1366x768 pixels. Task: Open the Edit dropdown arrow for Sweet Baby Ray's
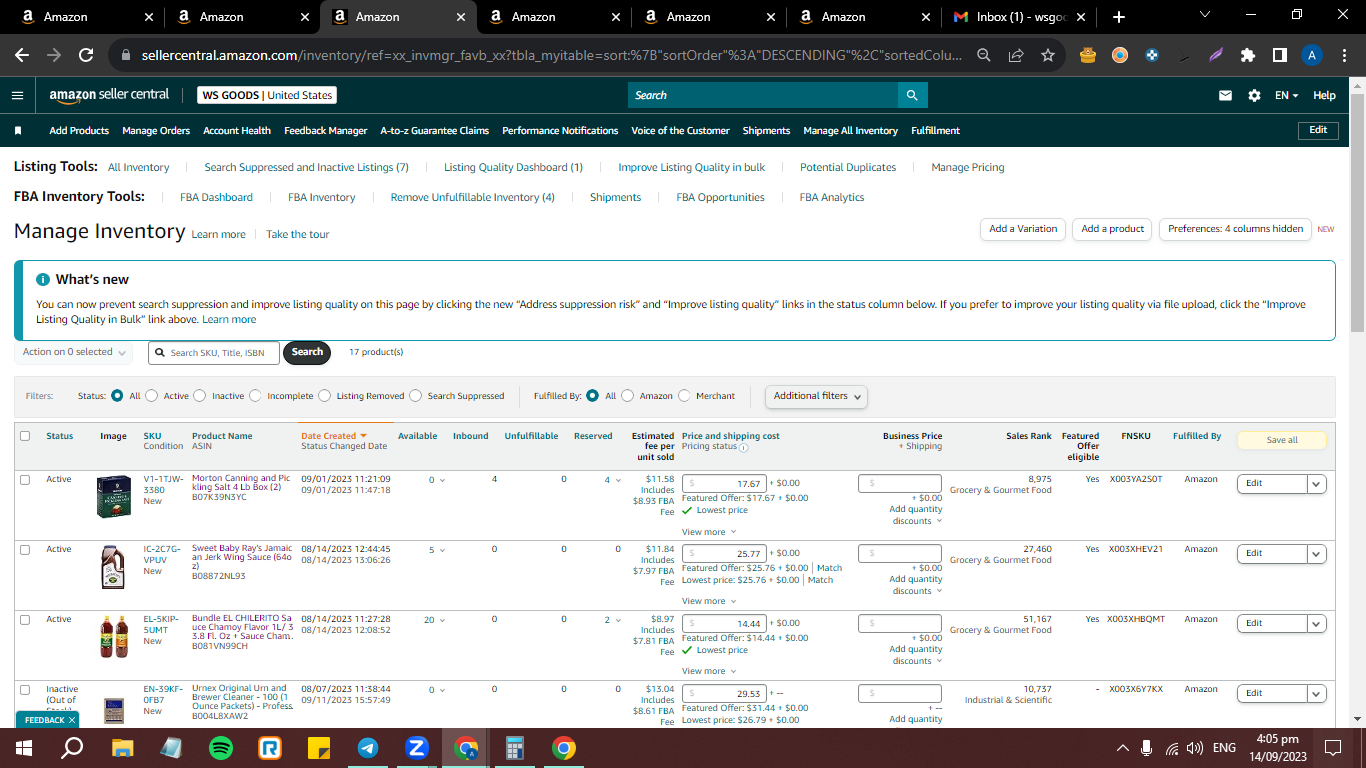[x=1317, y=553]
